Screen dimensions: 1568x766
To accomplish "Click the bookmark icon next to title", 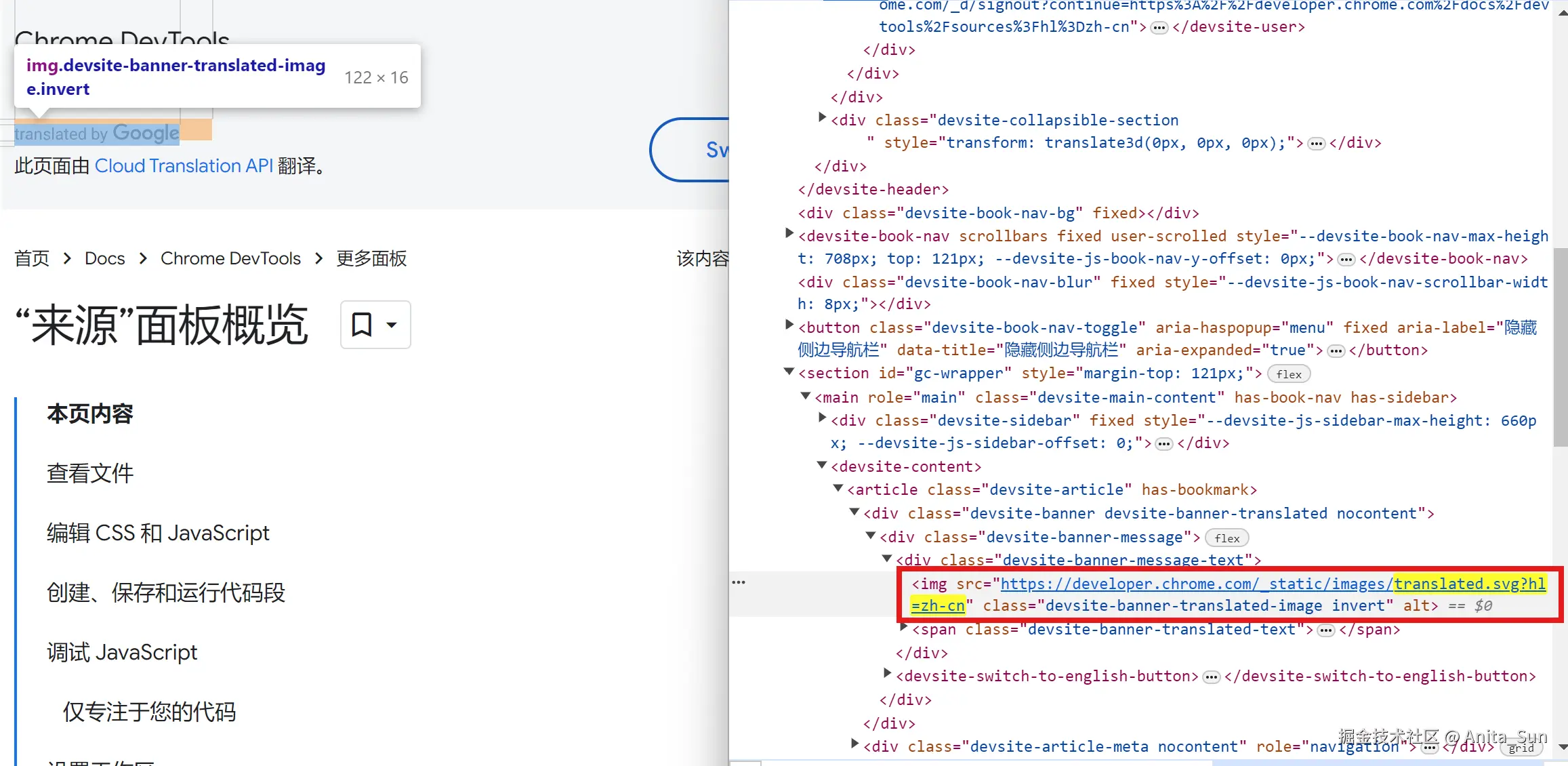I will (x=362, y=325).
